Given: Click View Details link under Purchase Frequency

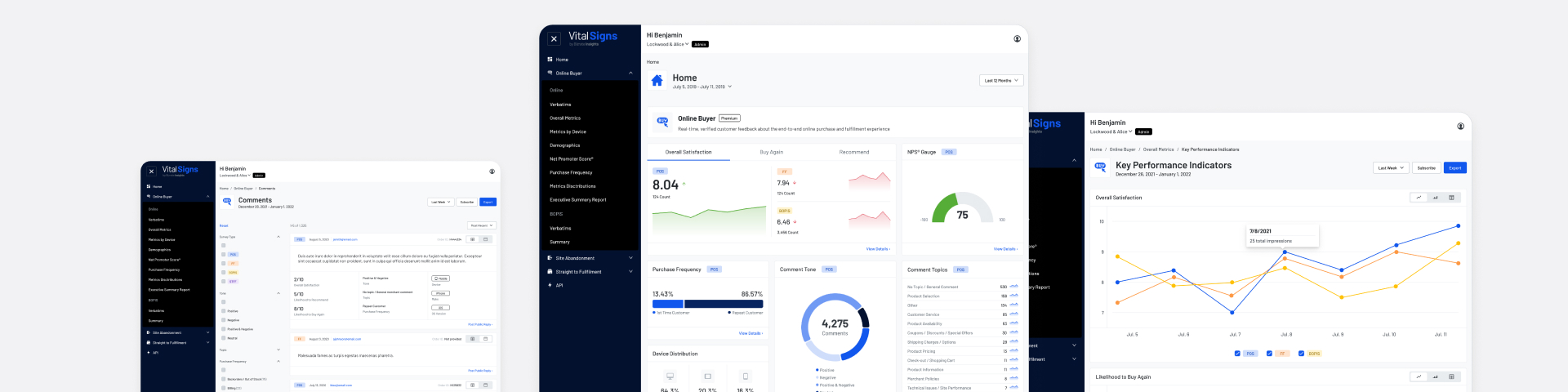Looking at the screenshot, I should pos(751,333).
